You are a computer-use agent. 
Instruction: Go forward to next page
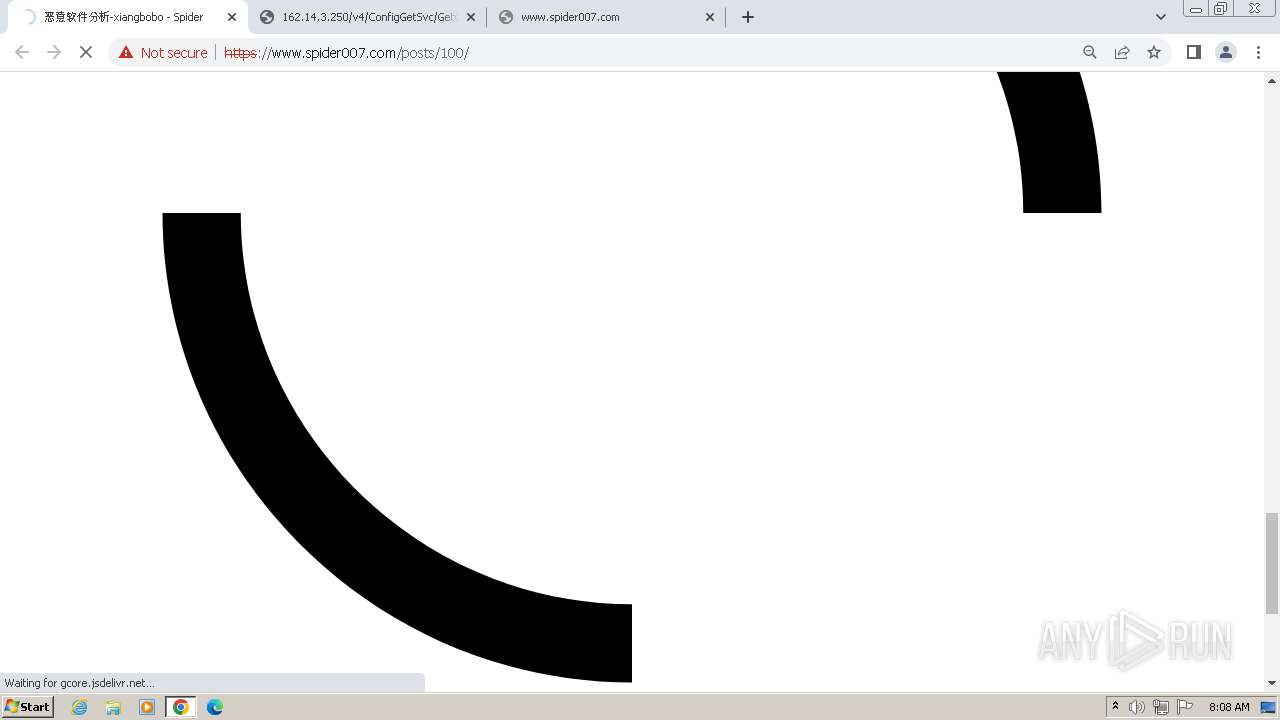coord(54,52)
